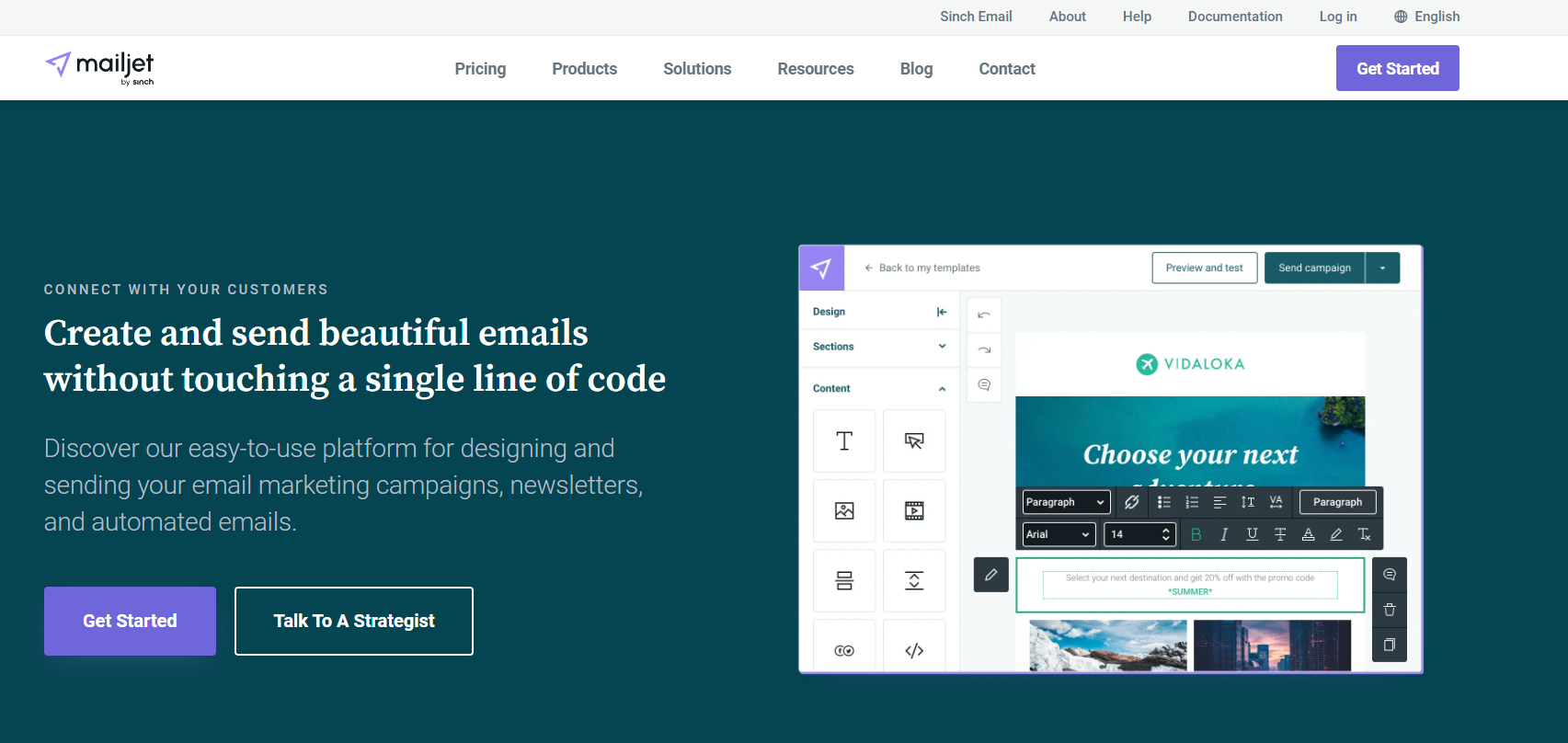Select the Image content block icon
The image size is (1568, 743).
click(x=844, y=511)
